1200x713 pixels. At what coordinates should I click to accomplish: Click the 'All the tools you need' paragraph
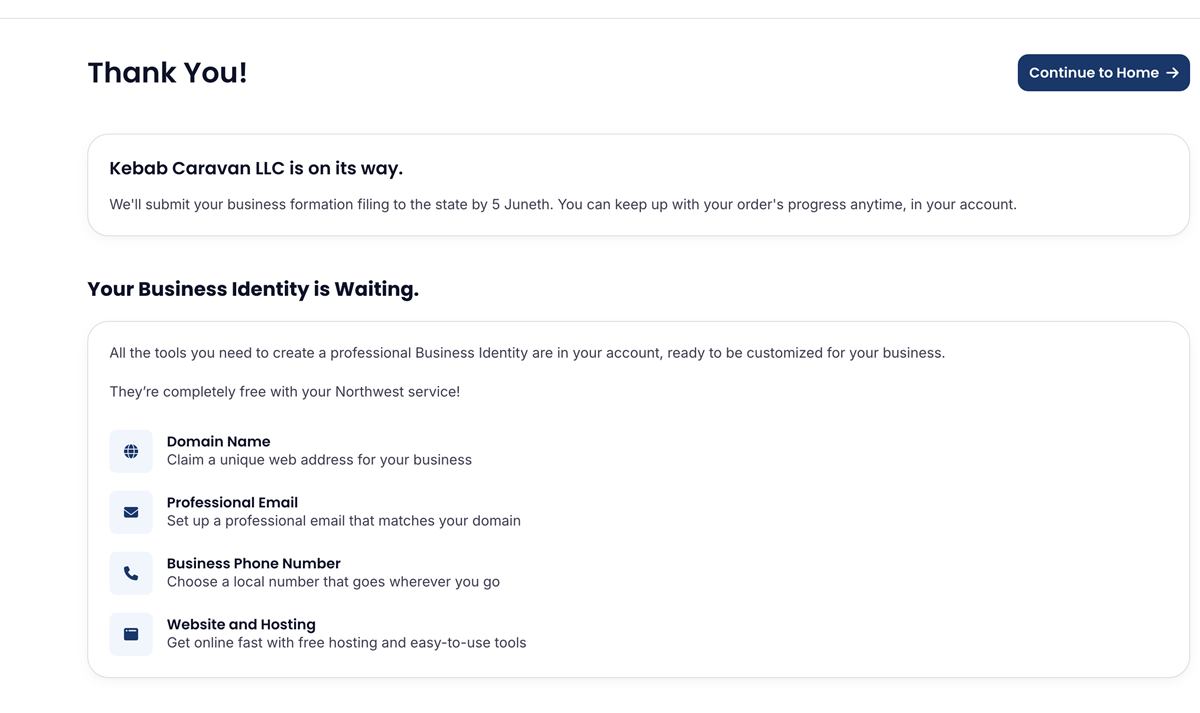click(x=527, y=353)
